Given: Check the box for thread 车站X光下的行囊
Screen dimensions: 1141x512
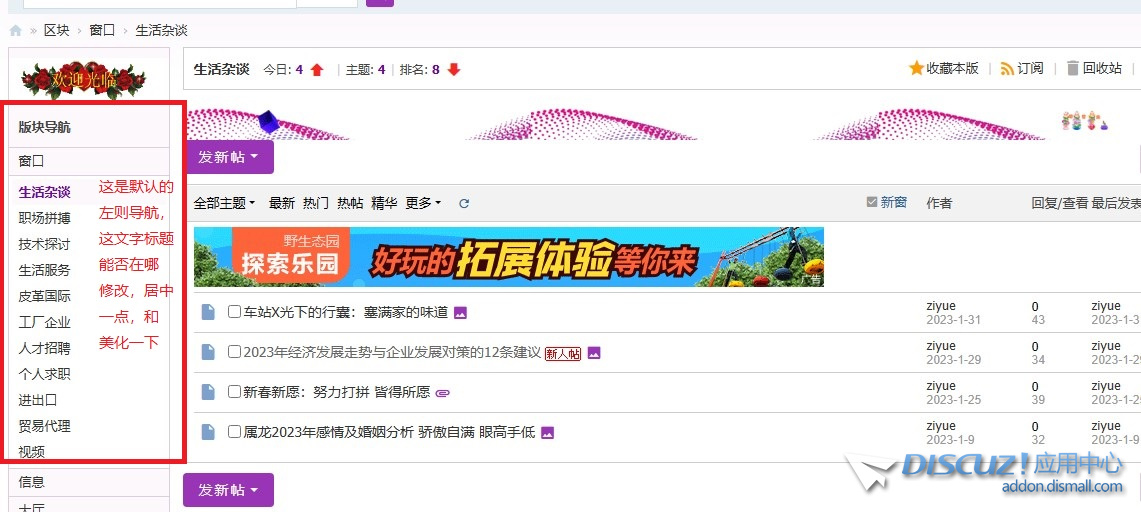Looking at the screenshot, I should (x=234, y=312).
